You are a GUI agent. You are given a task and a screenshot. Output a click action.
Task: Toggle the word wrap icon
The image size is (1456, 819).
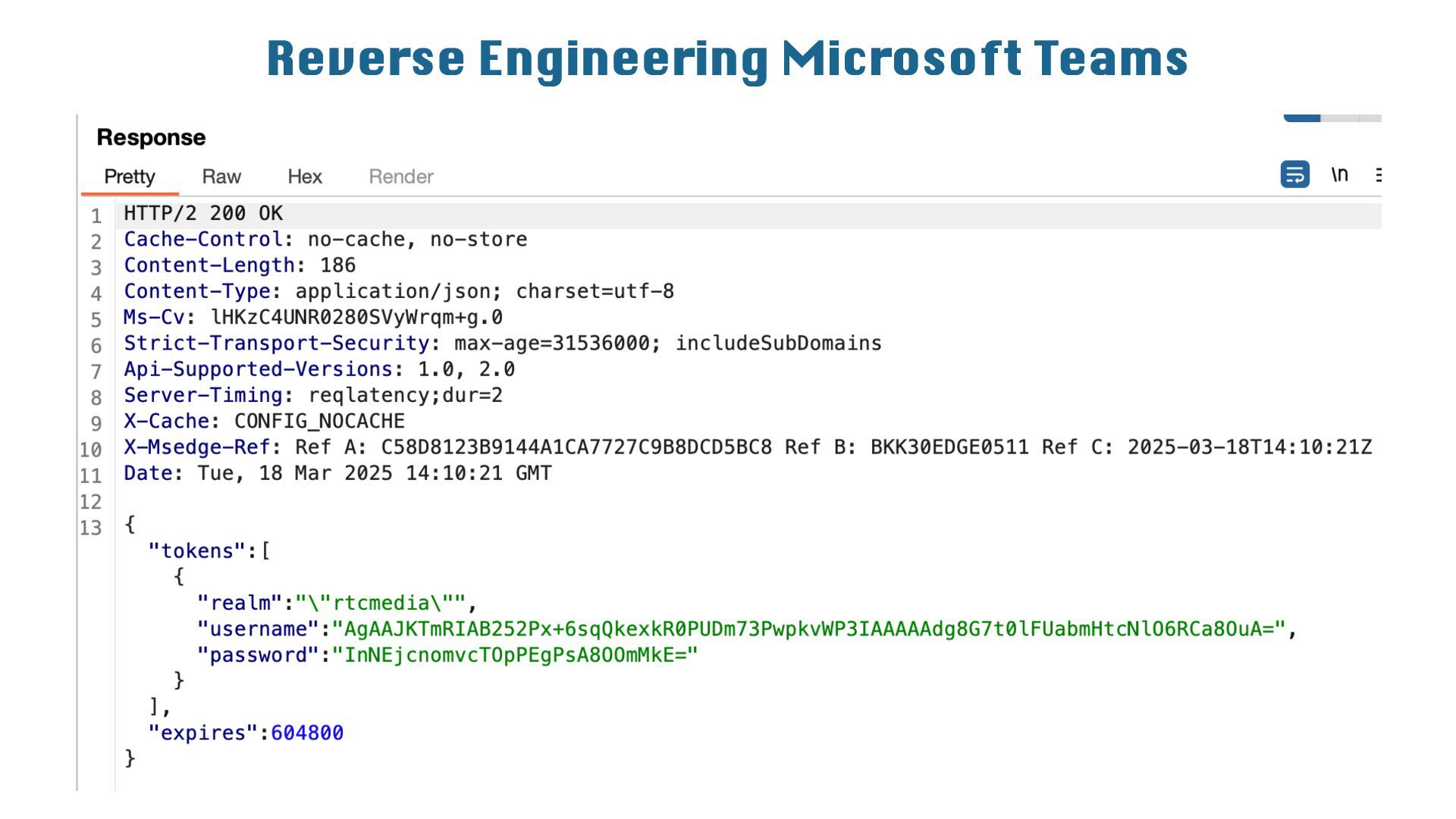1294,175
